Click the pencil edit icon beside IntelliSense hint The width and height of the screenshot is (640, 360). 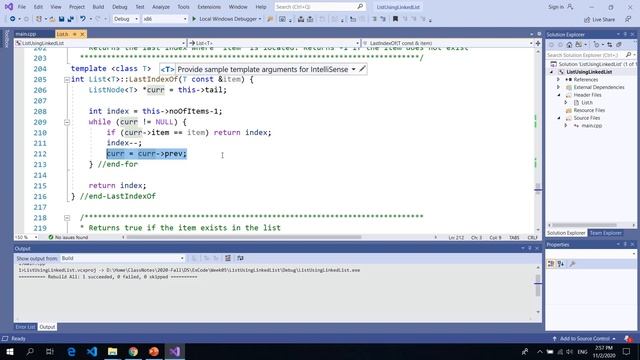362,69
